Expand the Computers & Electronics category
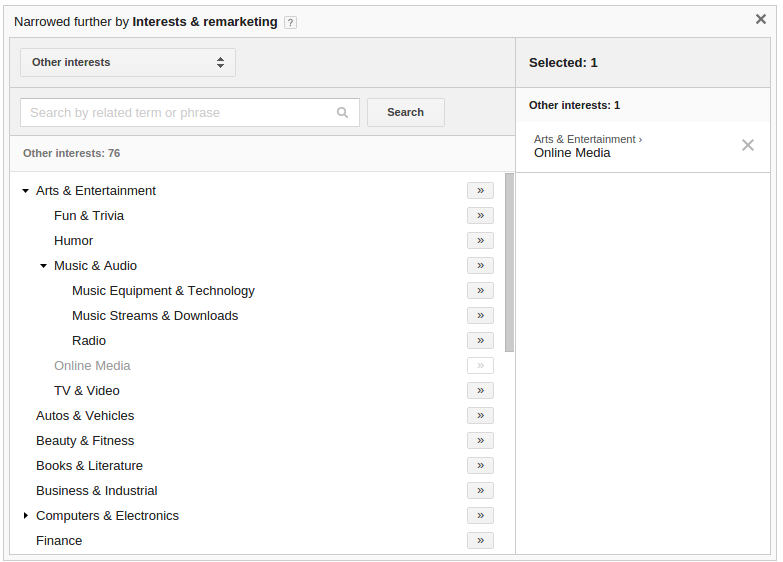Image resolution: width=783 pixels, height=562 pixels. pyautogui.click(x=26, y=516)
